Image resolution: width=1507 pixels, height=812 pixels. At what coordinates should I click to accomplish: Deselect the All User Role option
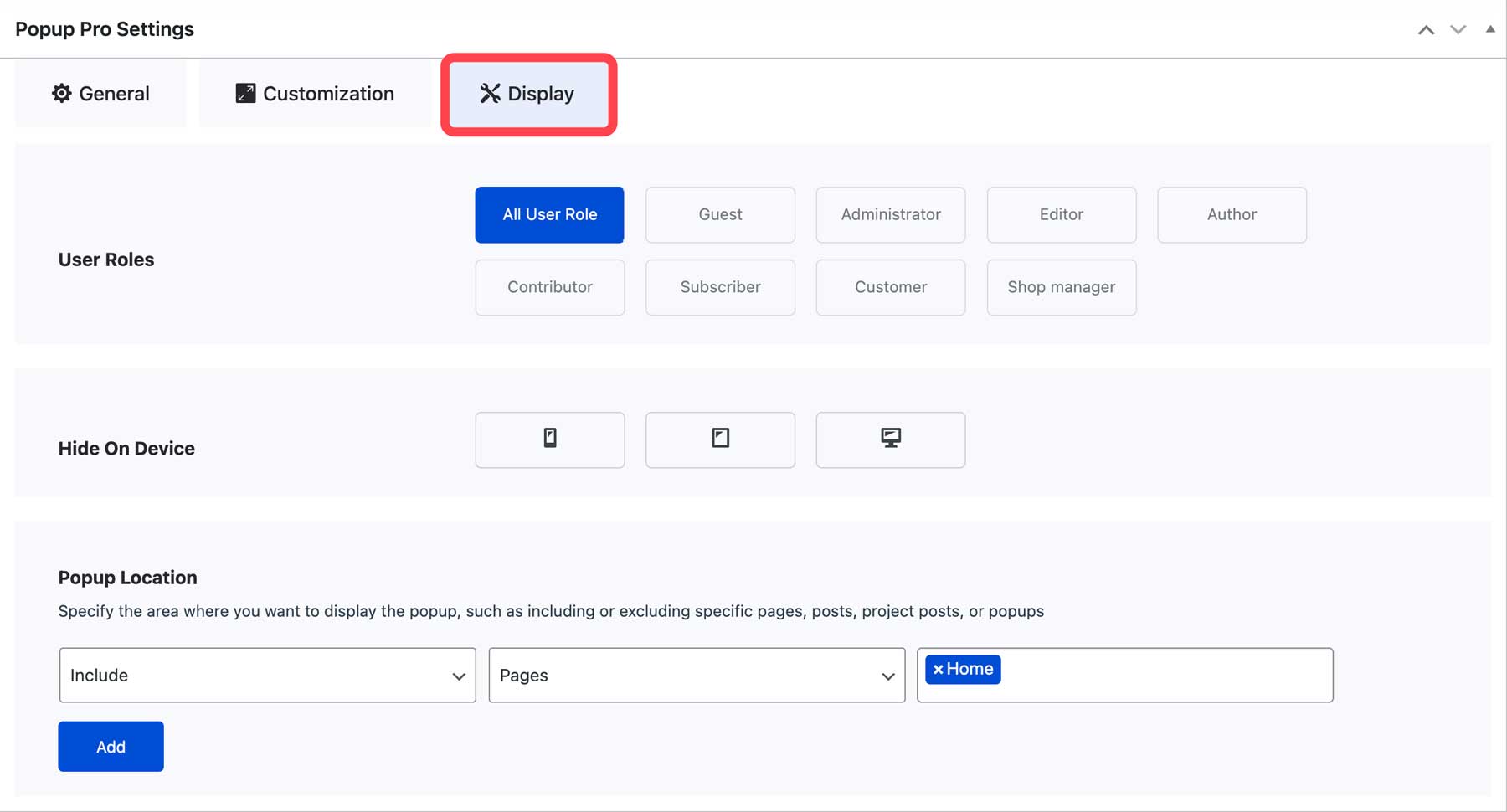coord(549,214)
